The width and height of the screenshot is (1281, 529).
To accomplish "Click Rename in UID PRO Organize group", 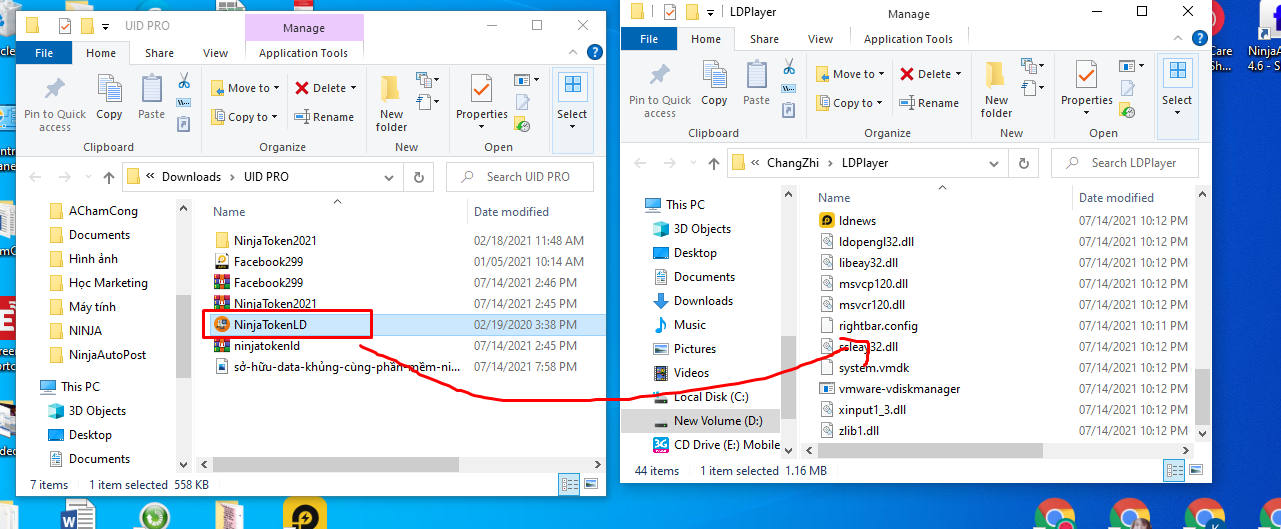I will (324, 117).
